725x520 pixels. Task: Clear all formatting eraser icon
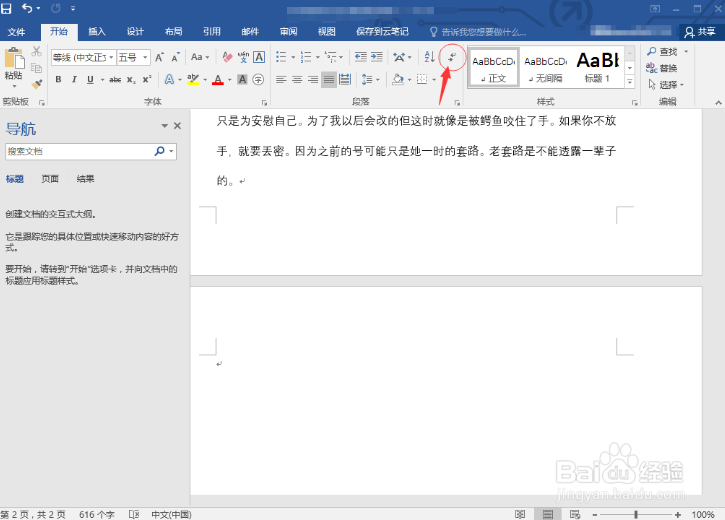tap(227, 57)
